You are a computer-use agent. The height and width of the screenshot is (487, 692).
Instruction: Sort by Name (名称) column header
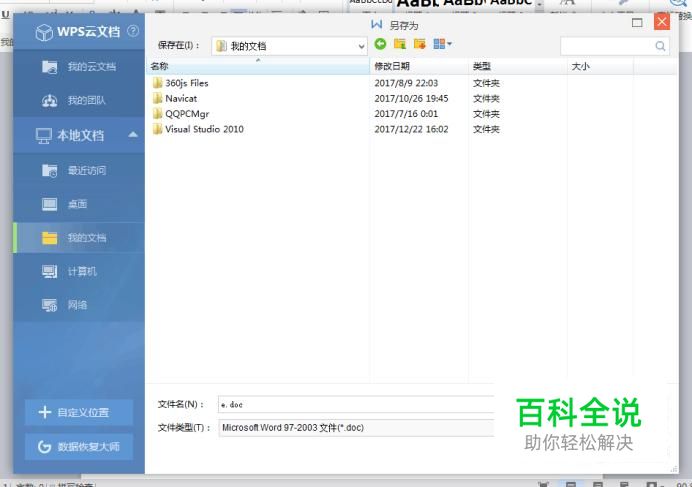point(258,66)
